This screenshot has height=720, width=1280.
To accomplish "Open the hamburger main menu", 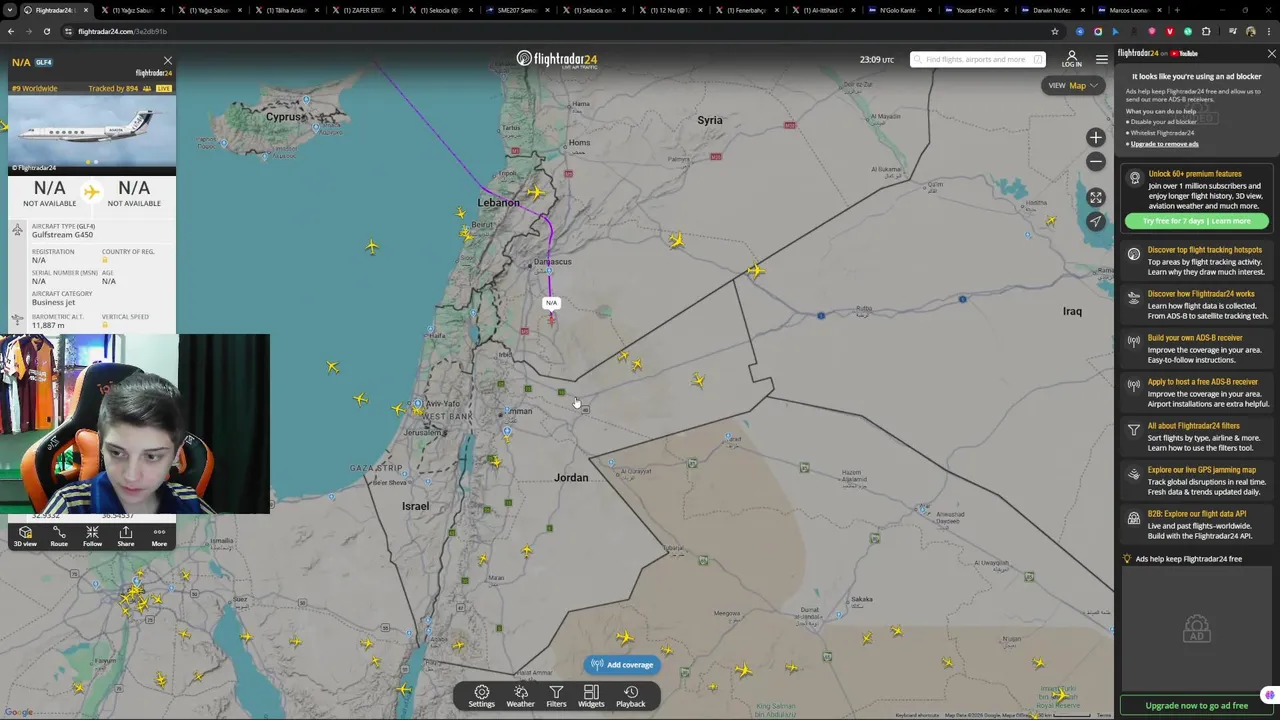I will point(1102,60).
